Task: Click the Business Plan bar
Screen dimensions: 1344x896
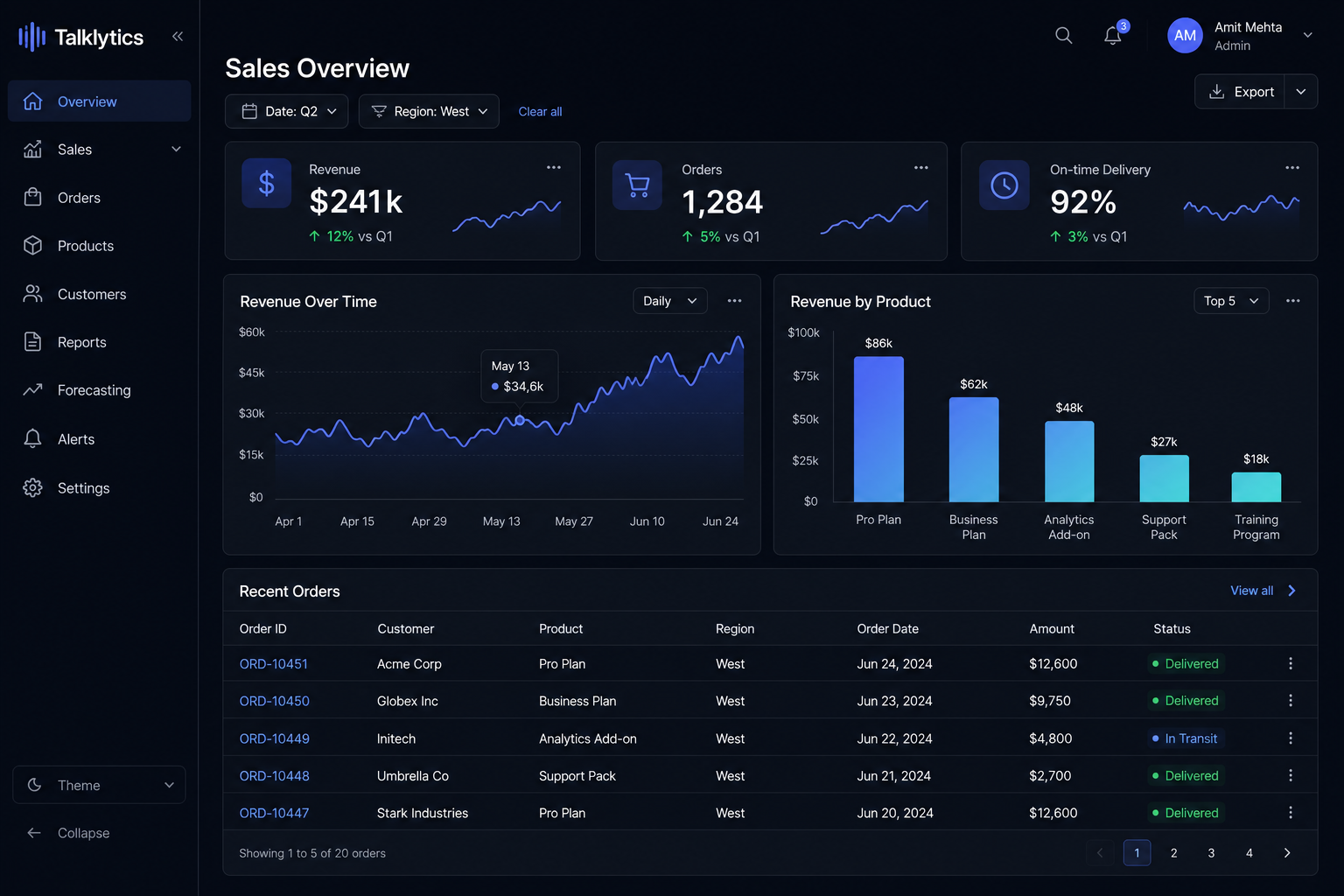Action: (x=974, y=450)
